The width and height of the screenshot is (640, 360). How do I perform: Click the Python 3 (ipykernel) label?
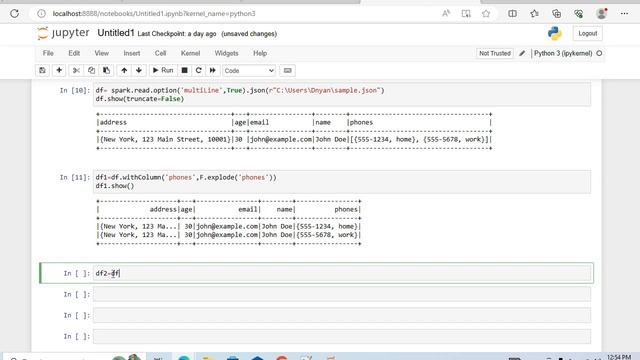(x=563, y=53)
